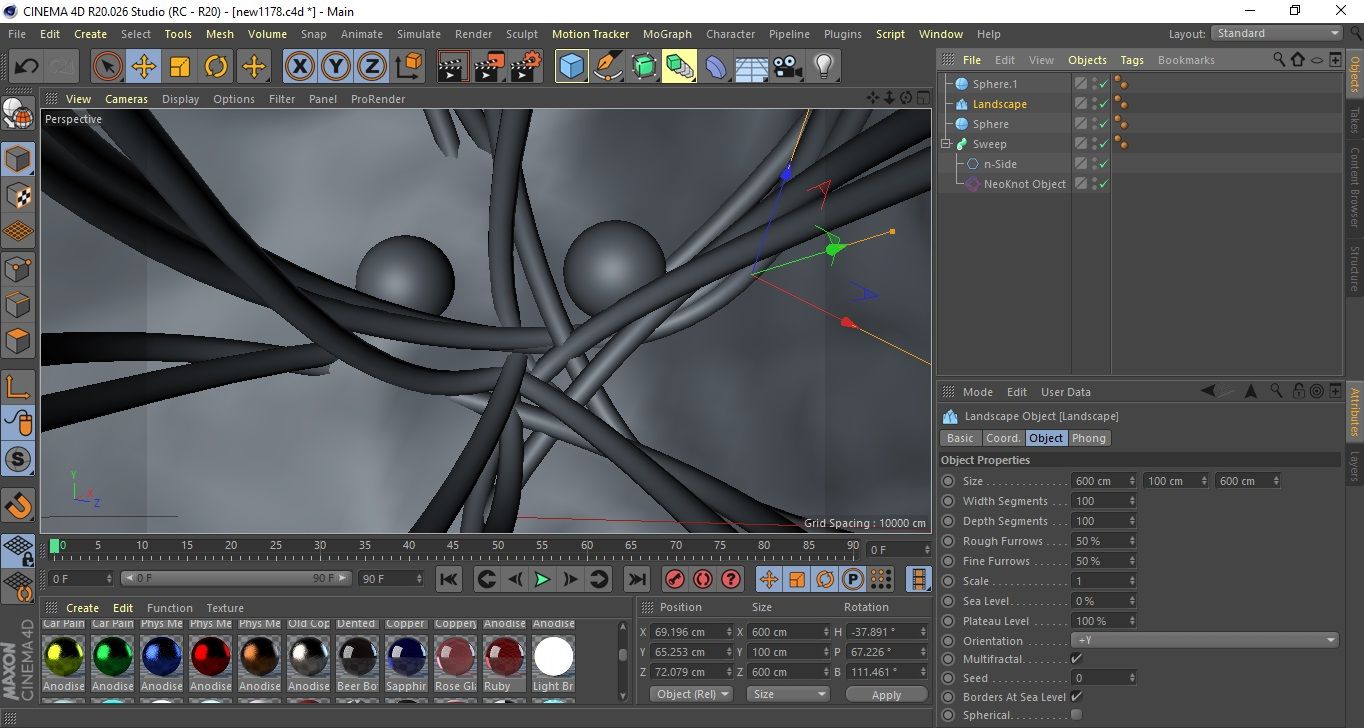Switch to Texture mode icon
Screen dimensions: 1364x728
(x=18, y=195)
